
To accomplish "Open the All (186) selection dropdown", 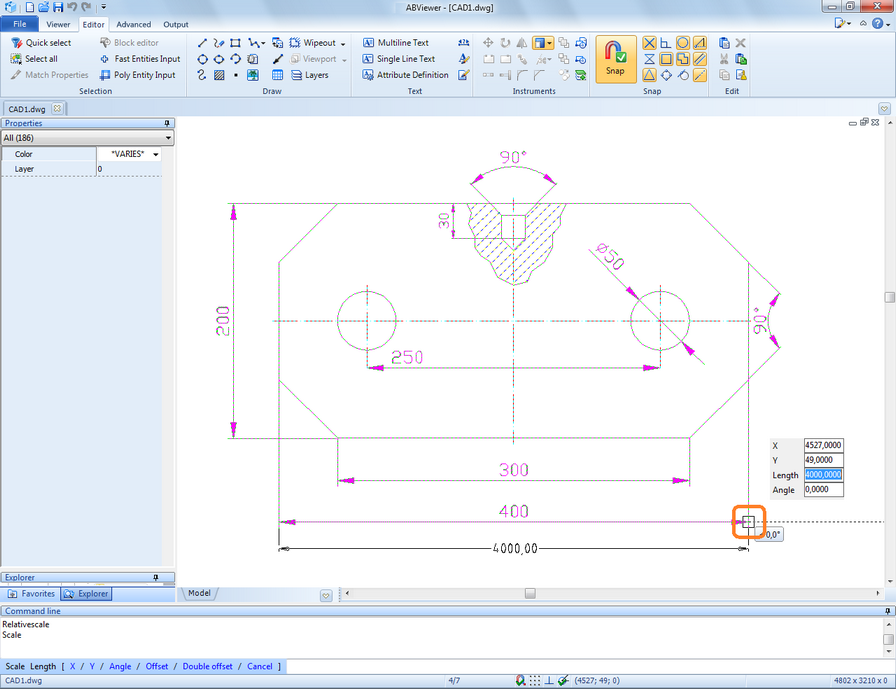I will click(x=87, y=138).
